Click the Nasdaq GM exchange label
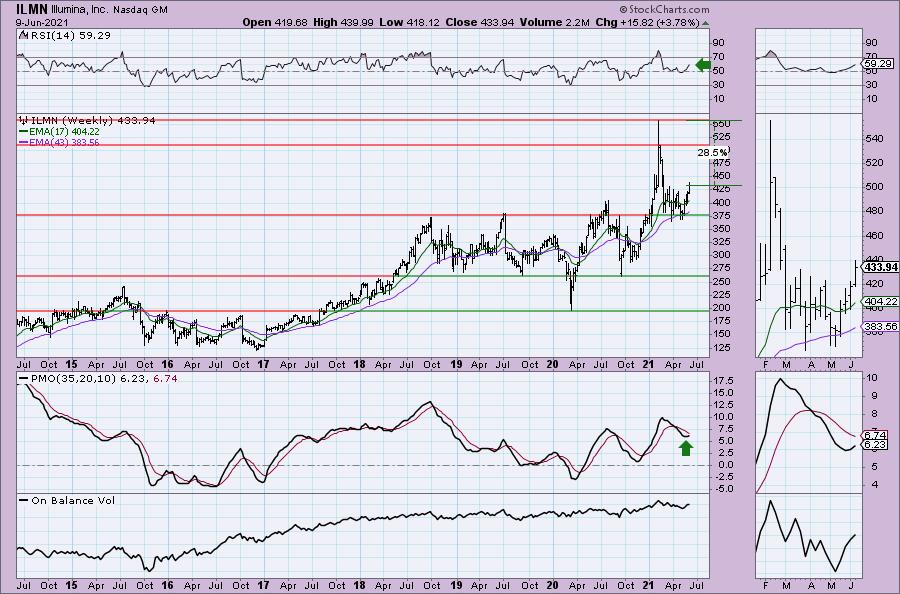 pyautogui.click(x=141, y=10)
